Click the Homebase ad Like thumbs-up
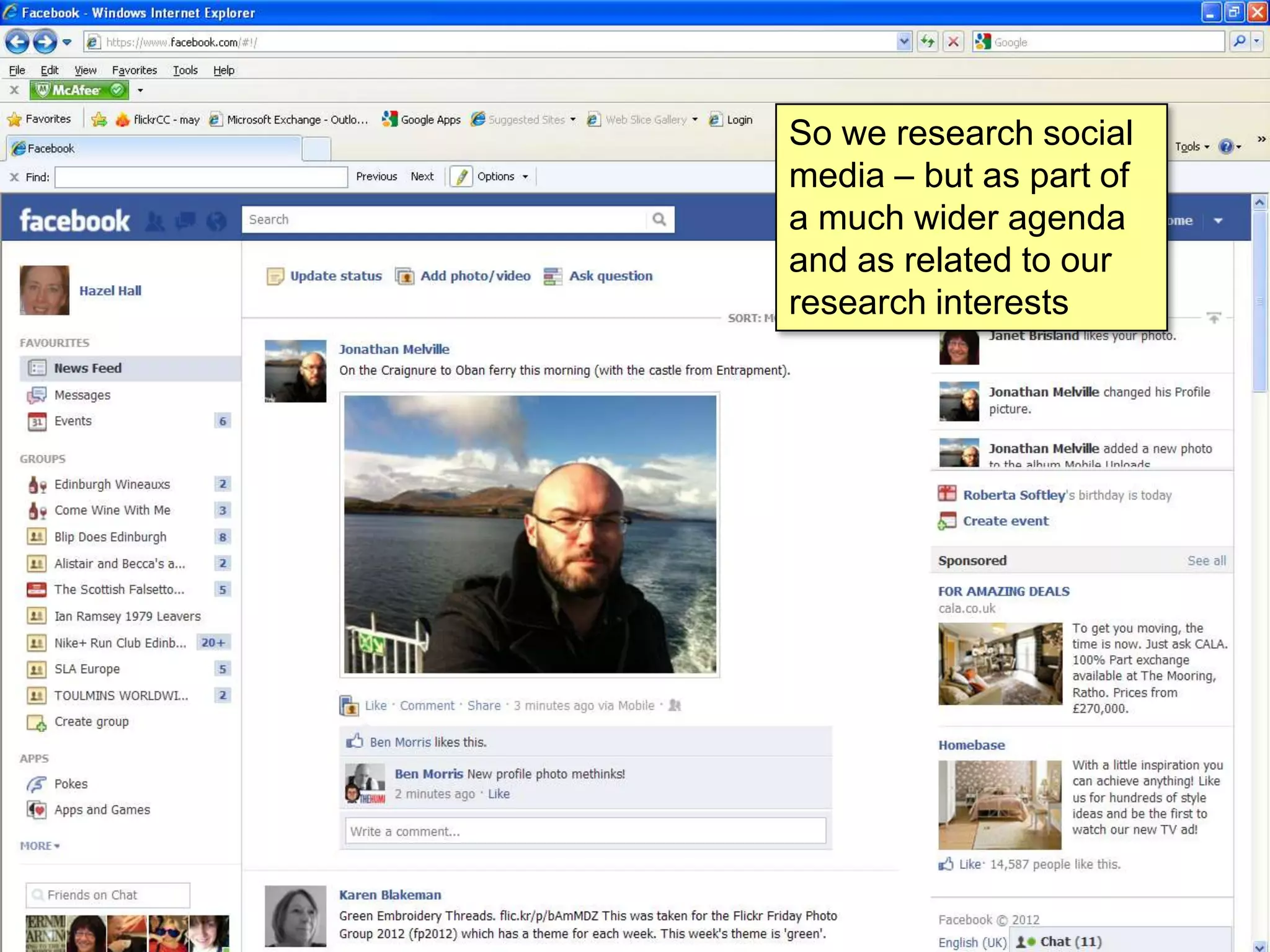Viewport: 1270px width, 952px height. pyautogui.click(x=946, y=864)
